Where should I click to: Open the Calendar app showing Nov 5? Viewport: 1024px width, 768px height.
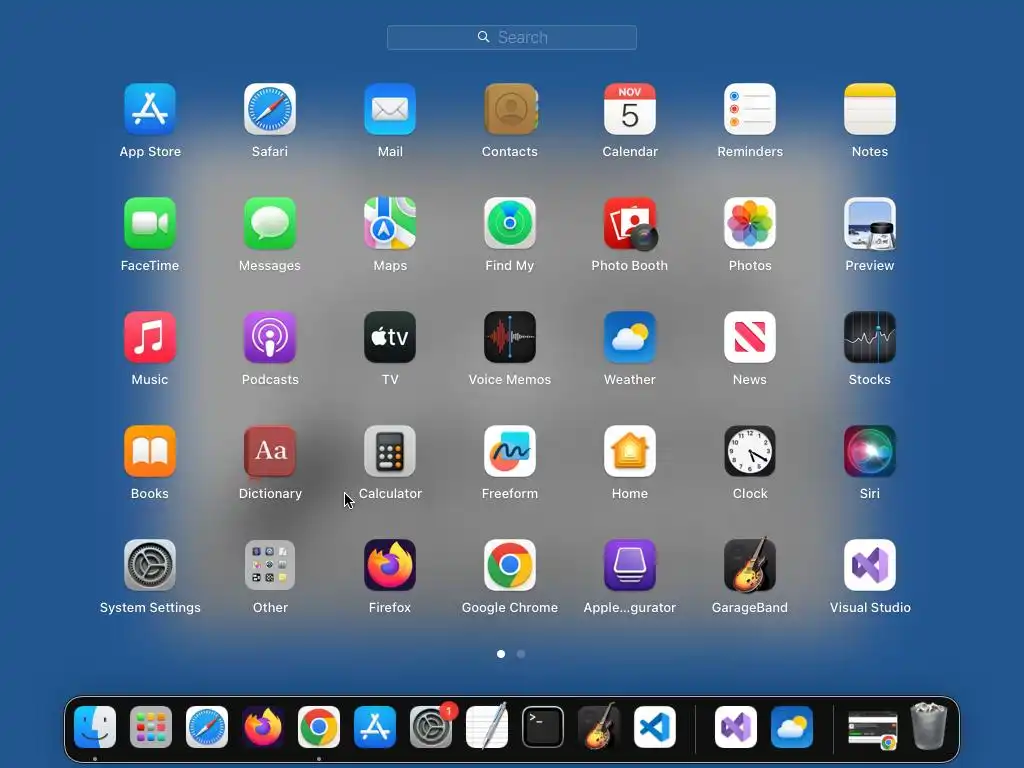pos(630,109)
